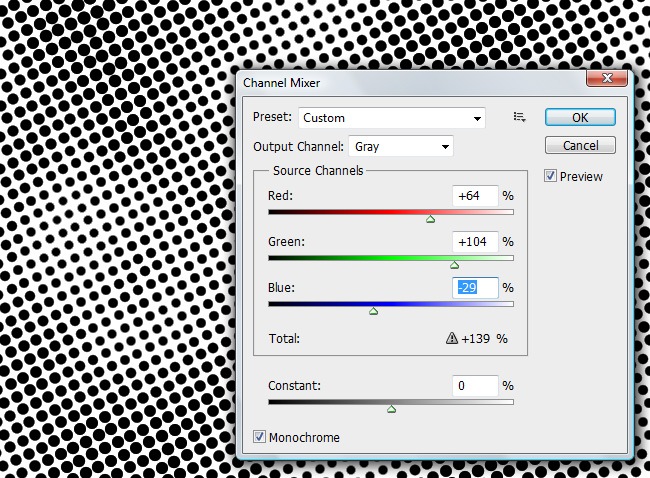Click the Red: label
The height and width of the screenshot is (478, 650).
(280, 195)
